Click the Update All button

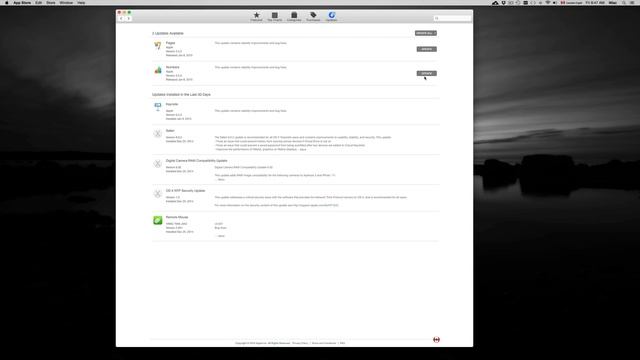426,33
